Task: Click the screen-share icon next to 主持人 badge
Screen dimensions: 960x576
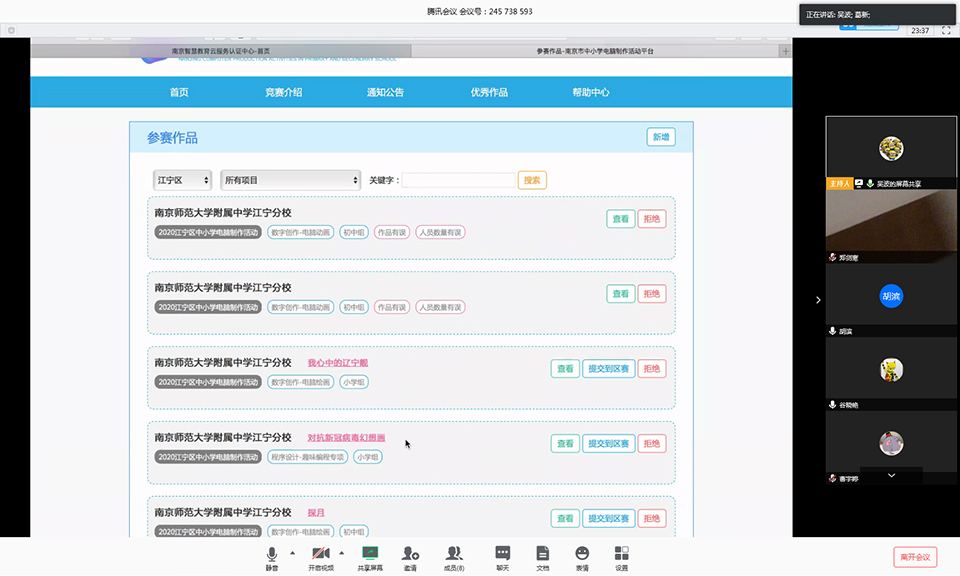Action: click(859, 184)
